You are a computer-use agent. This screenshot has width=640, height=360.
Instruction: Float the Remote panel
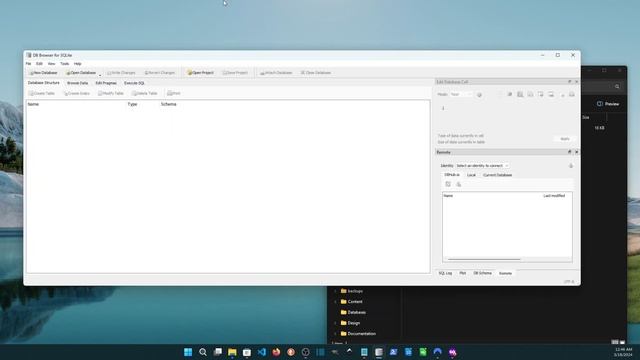pos(570,152)
